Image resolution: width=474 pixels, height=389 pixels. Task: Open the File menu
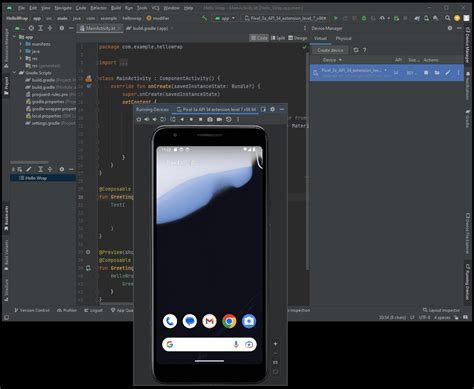pos(21,8)
